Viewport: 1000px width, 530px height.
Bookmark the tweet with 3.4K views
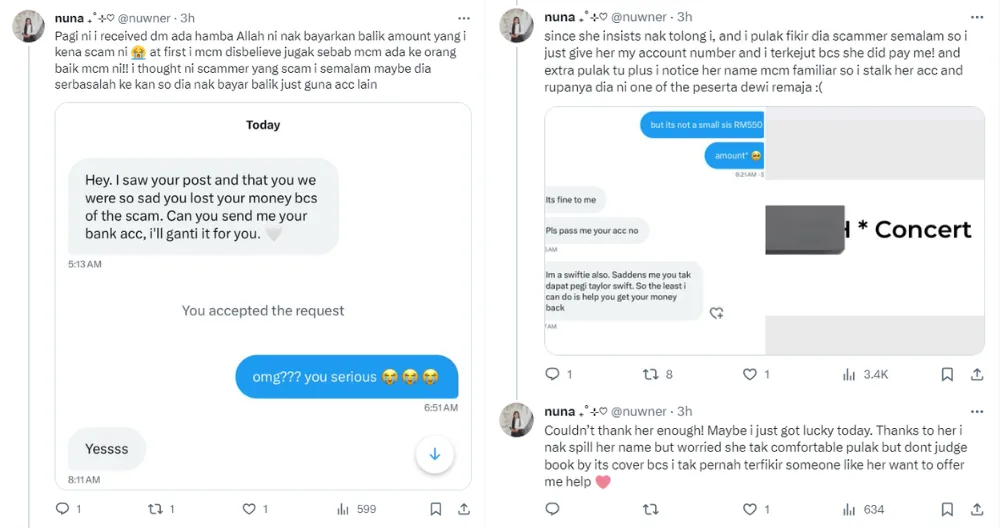point(946,374)
